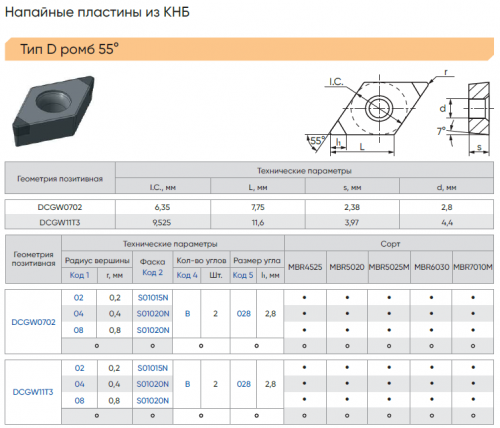Click size code "028" in the DCGW0702 group
Viewport: 500px width, 428px height.
click(244, 314)
